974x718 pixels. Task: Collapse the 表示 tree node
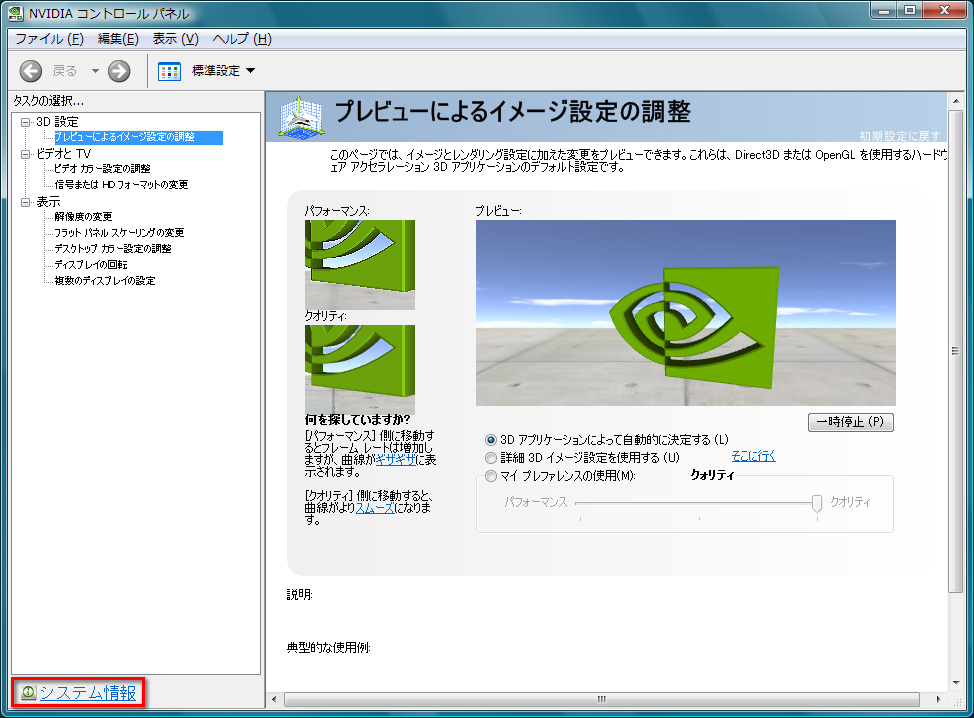(25, 202)
